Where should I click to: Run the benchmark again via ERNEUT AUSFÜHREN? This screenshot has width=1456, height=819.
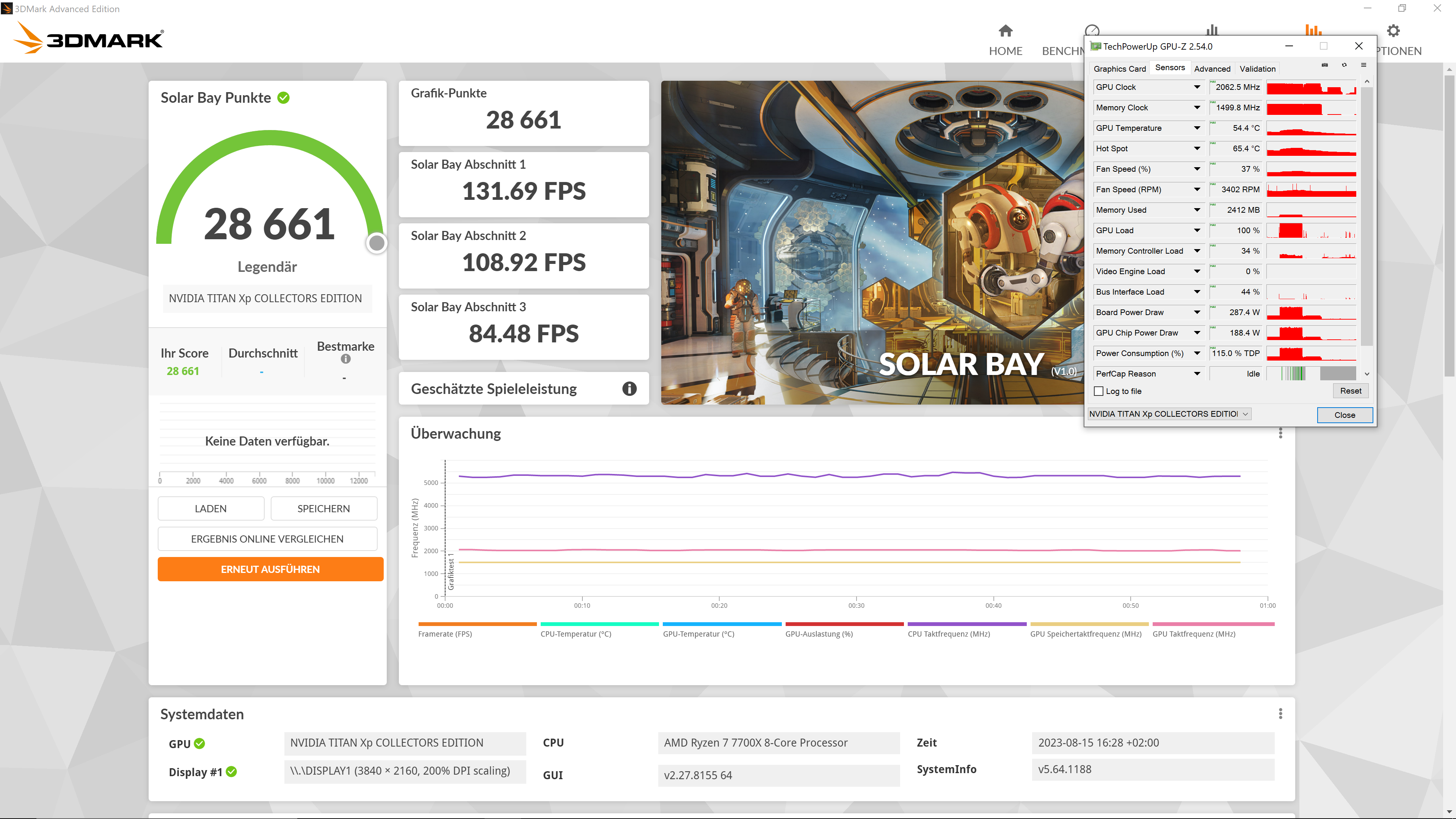(270, 569)
